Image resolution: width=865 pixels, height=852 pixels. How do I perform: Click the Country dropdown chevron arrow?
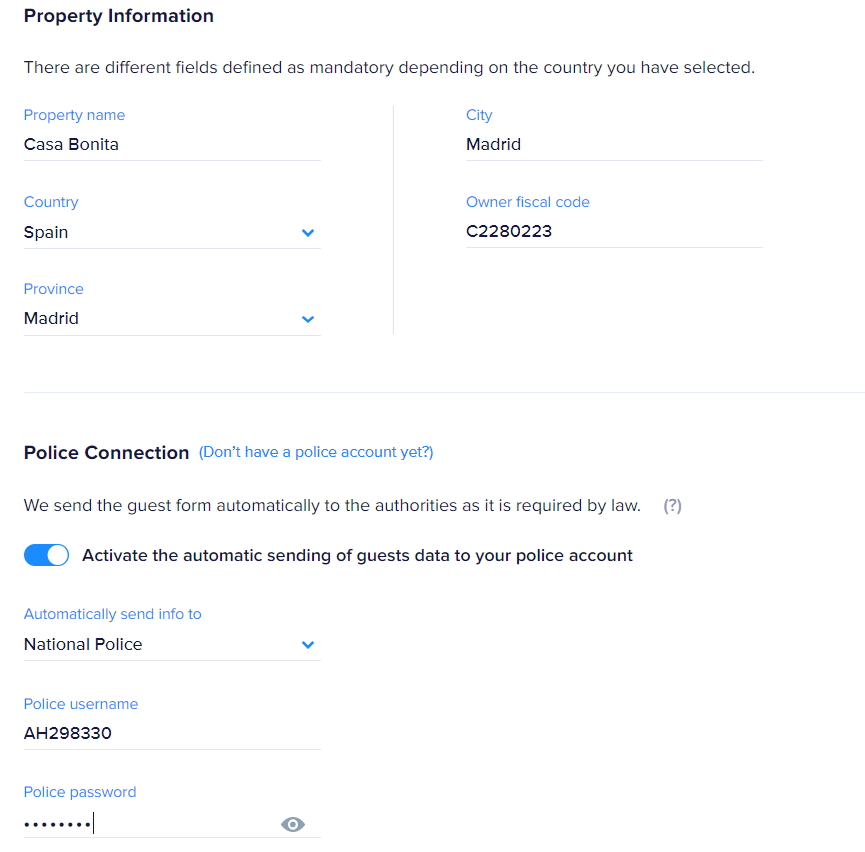point(308,233)
